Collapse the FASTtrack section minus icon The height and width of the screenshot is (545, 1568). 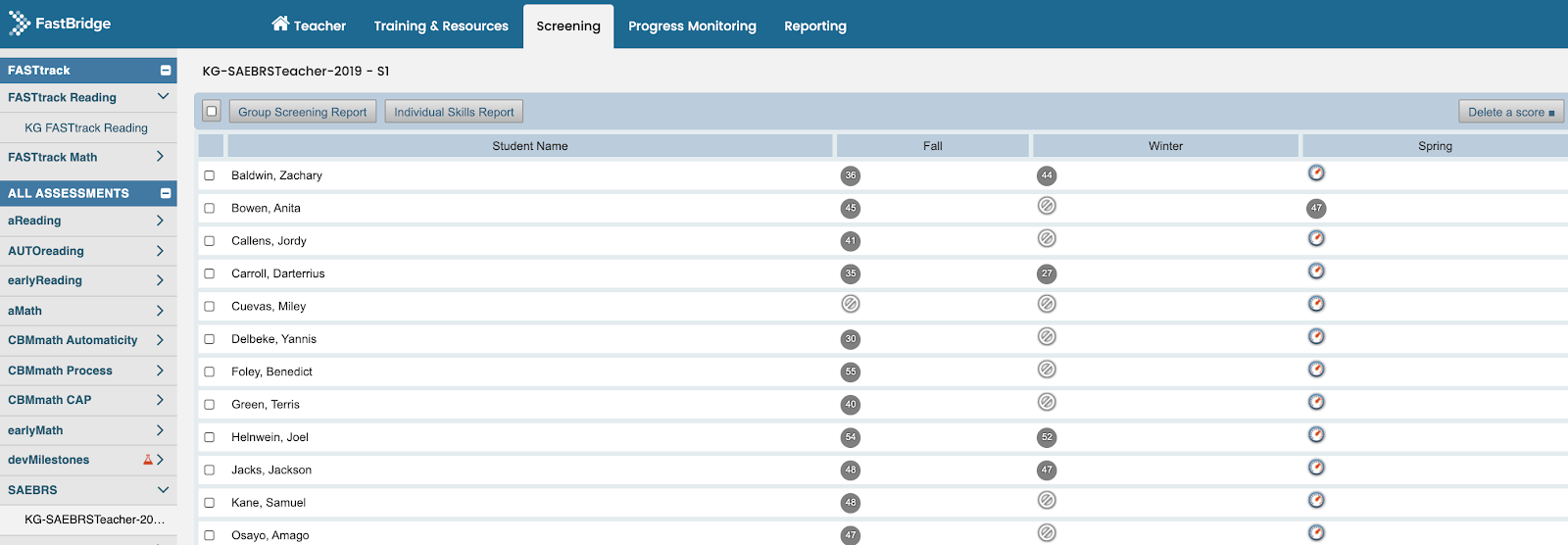click(x=166, y=71)
